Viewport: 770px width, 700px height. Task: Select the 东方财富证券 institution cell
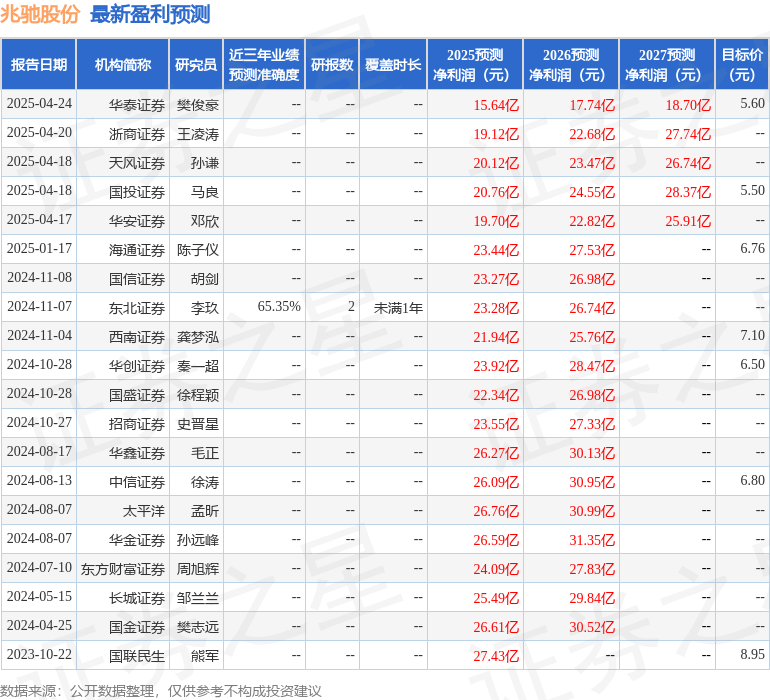coord(123,568)
